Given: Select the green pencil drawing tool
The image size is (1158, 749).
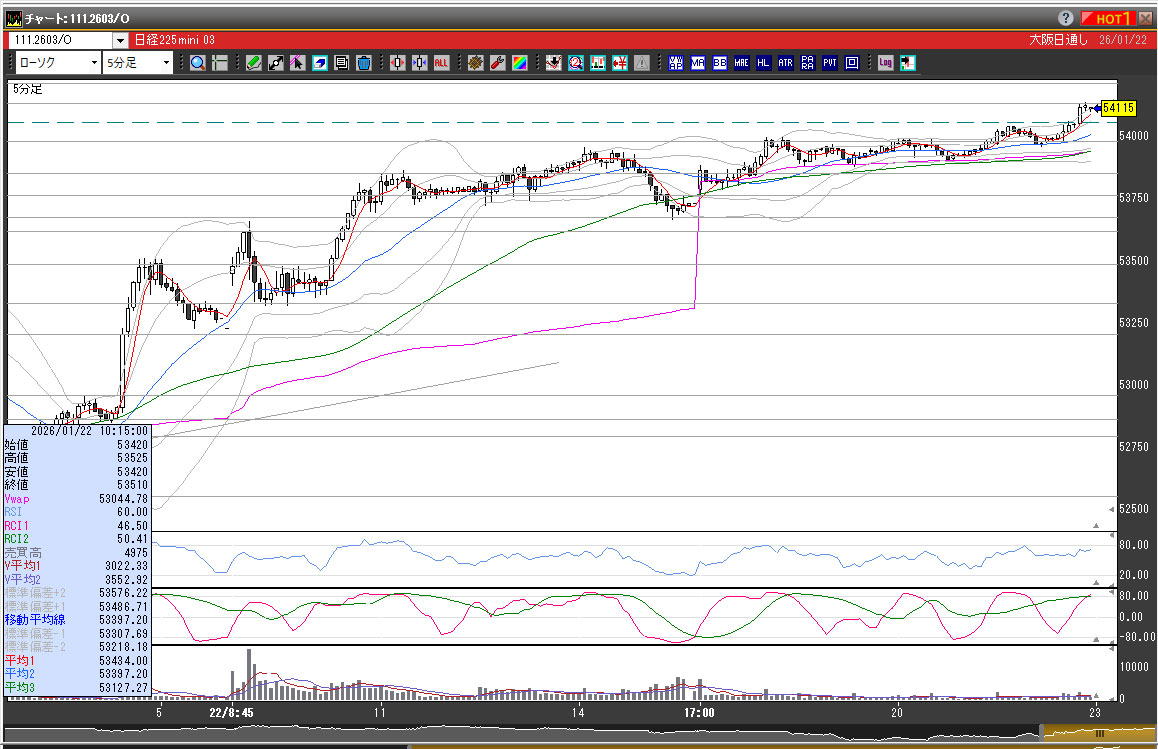Looking at the screenshot, I should (x=253, y=63).
